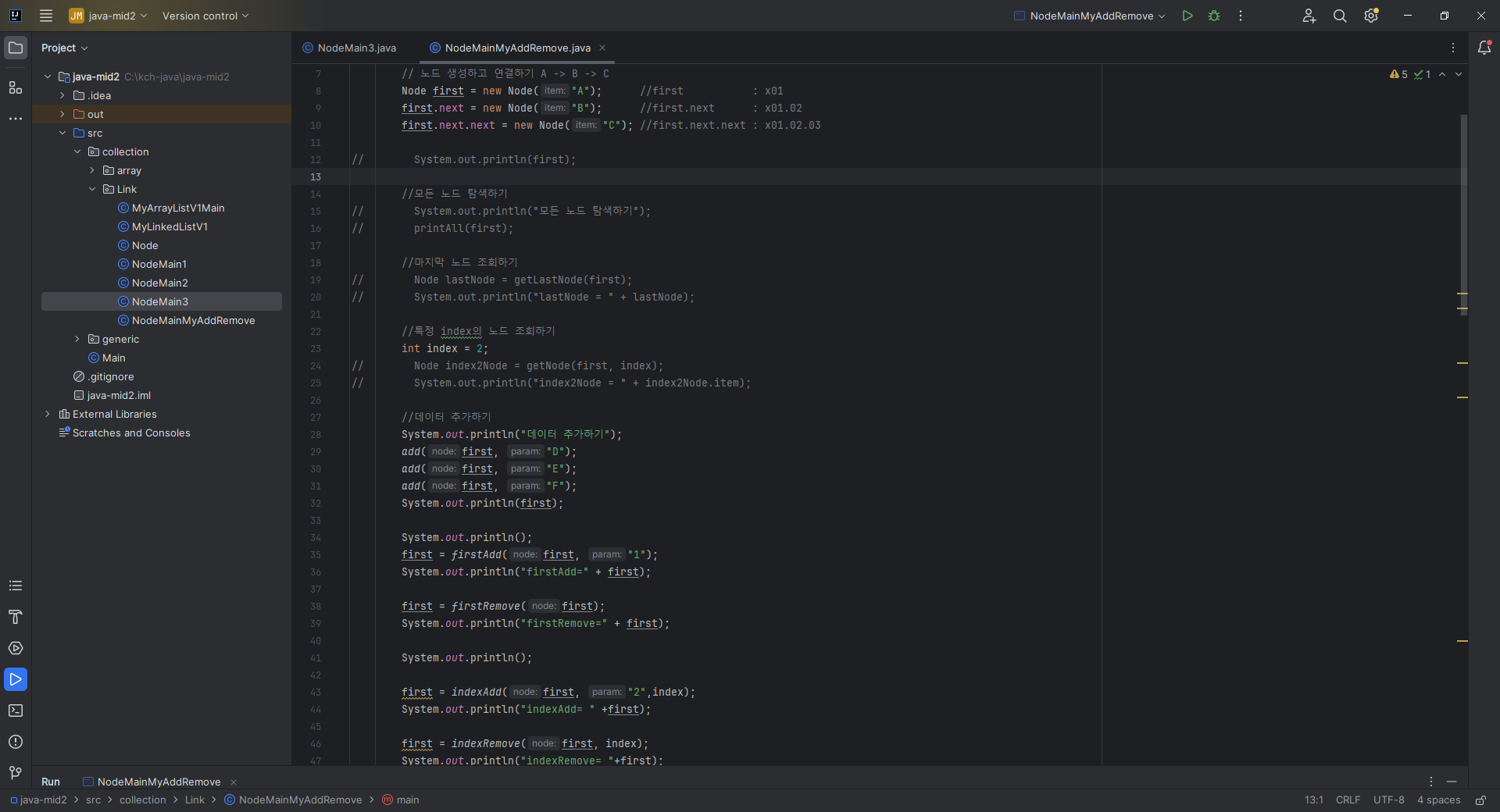This screenshot has height=812, width=1500.
Task: Select the .gitignore file
Action: click(110, 376)
